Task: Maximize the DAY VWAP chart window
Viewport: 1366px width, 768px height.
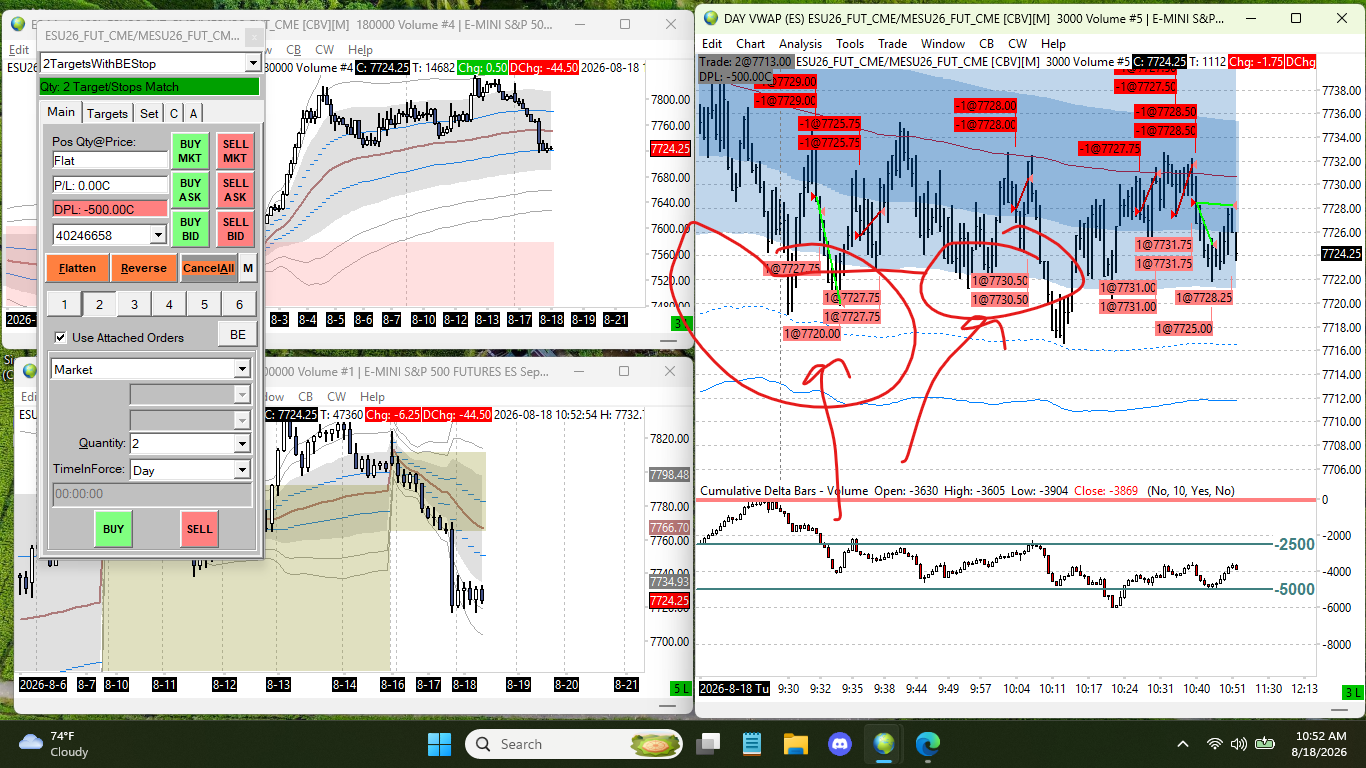Action: (1296, 18)
